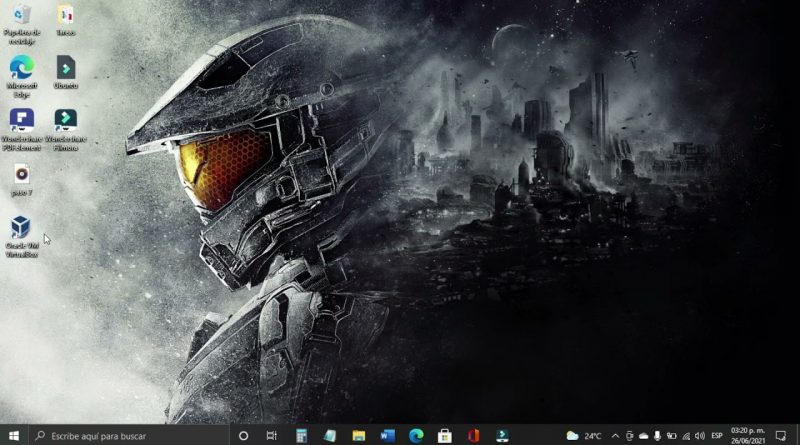Click the first tray icon next to the chevron
Image resolution: width=800 pixels, height=445 pixels.
tap(630, 436)
